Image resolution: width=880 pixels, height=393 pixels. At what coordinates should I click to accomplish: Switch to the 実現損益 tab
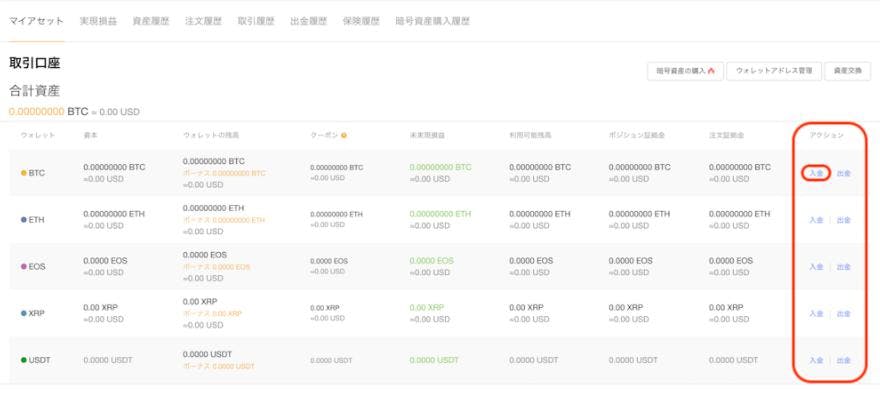[98, 21]
